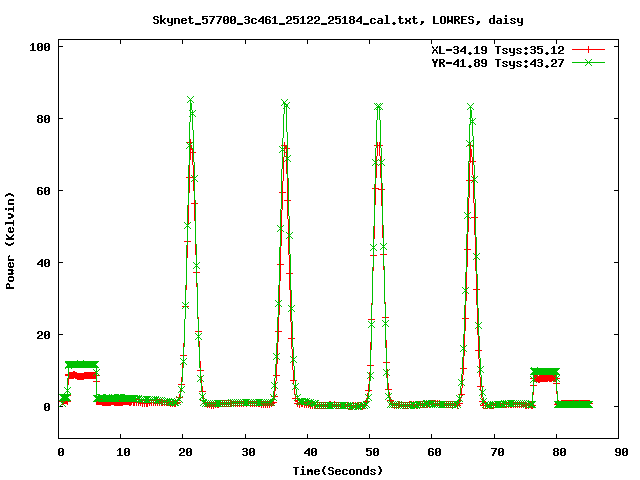Image resolution: width=640 pixels, height=480 pixels.
Task: Click y-axis tick label 80
Action: click(x=44, y=119)
